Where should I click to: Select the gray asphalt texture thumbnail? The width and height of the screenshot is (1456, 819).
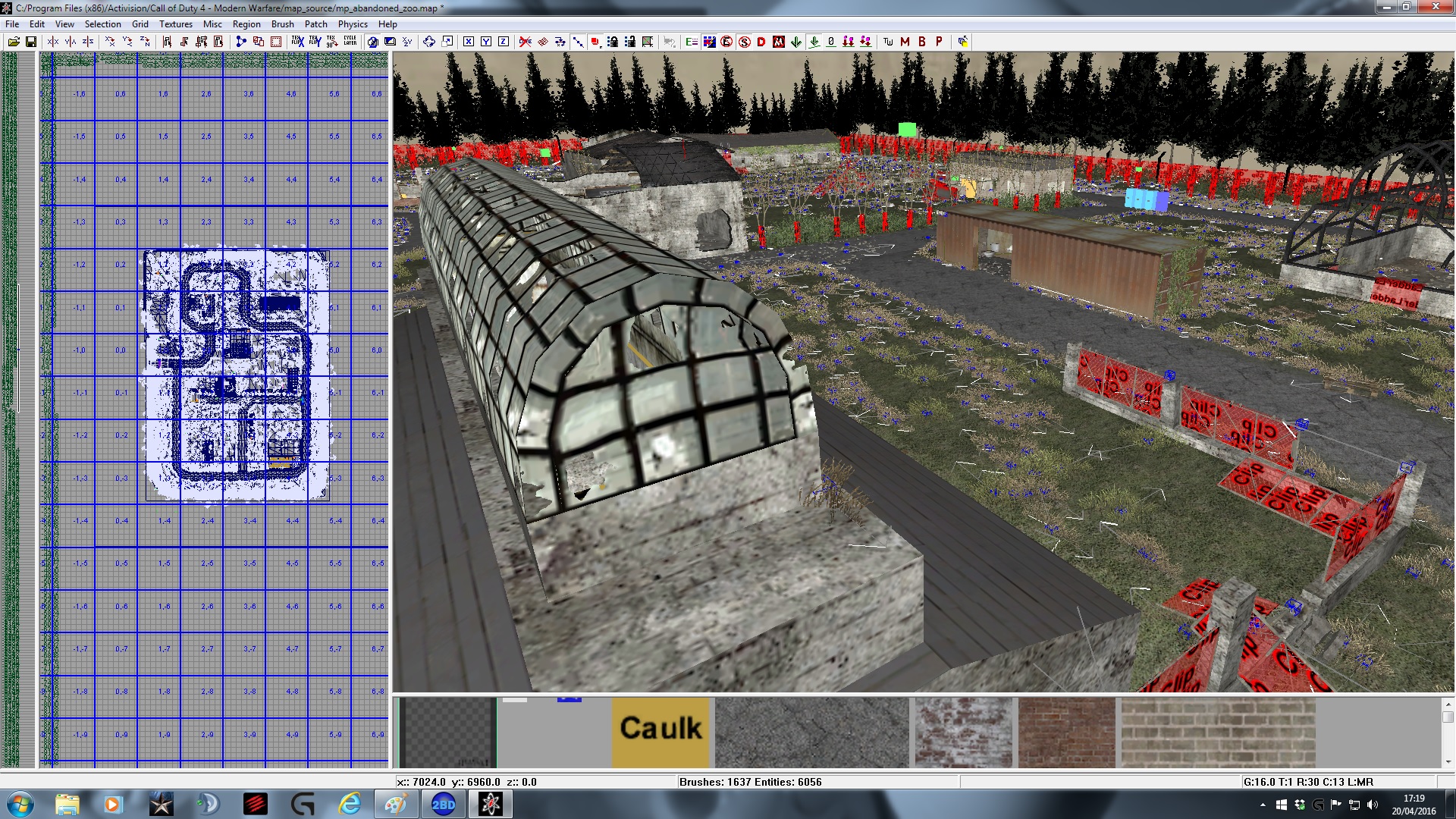point(812,732)
